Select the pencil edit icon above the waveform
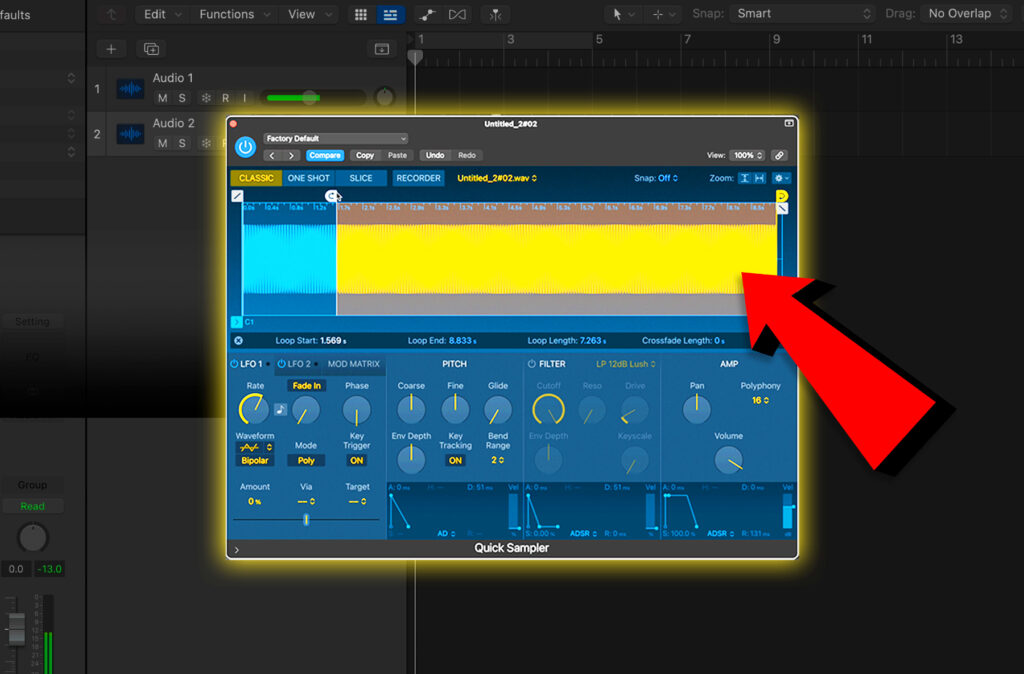The width and height of the screenshot is (1024, 674). tap(237, 195)
